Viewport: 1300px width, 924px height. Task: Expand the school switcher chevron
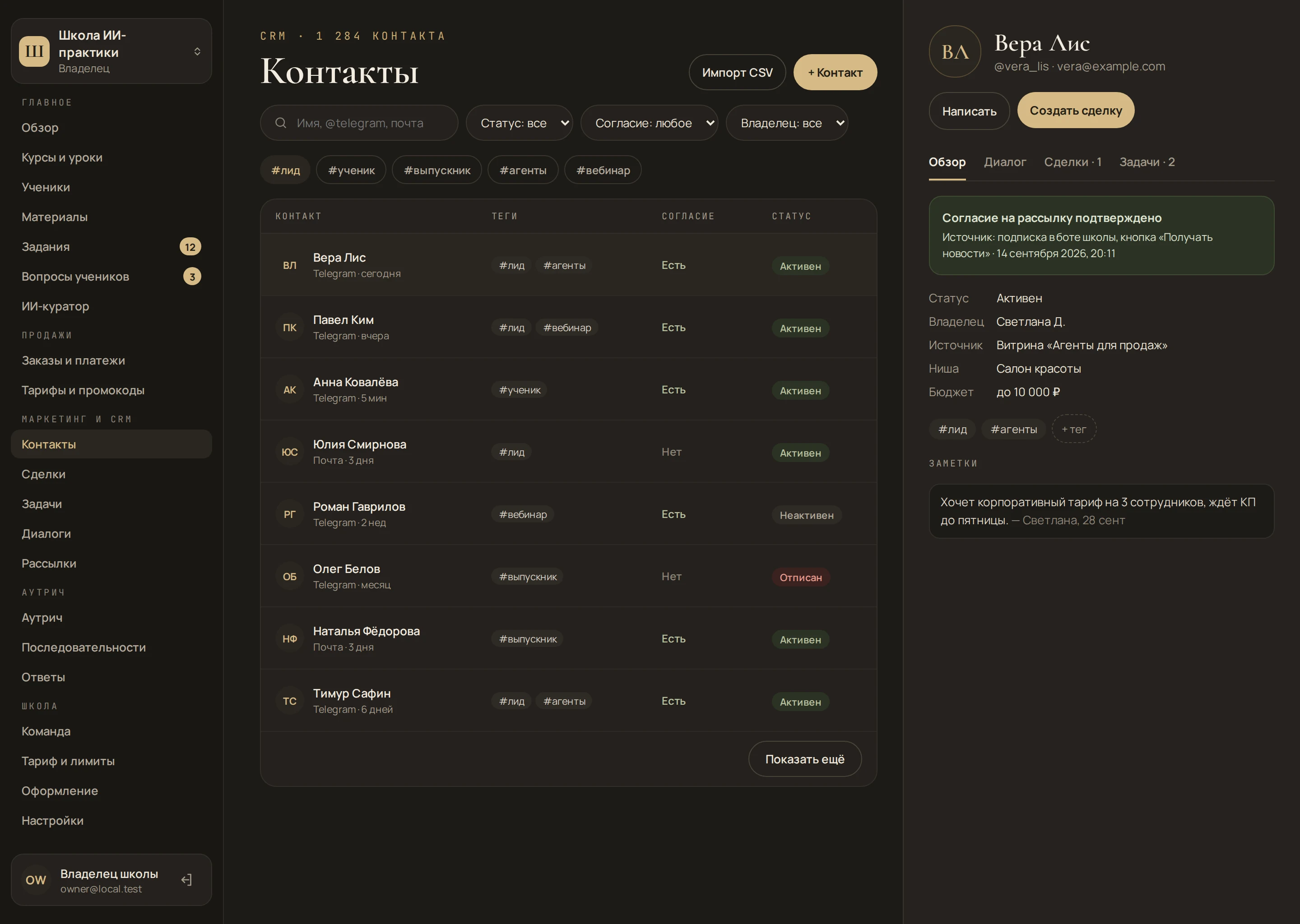click(197, 51)
